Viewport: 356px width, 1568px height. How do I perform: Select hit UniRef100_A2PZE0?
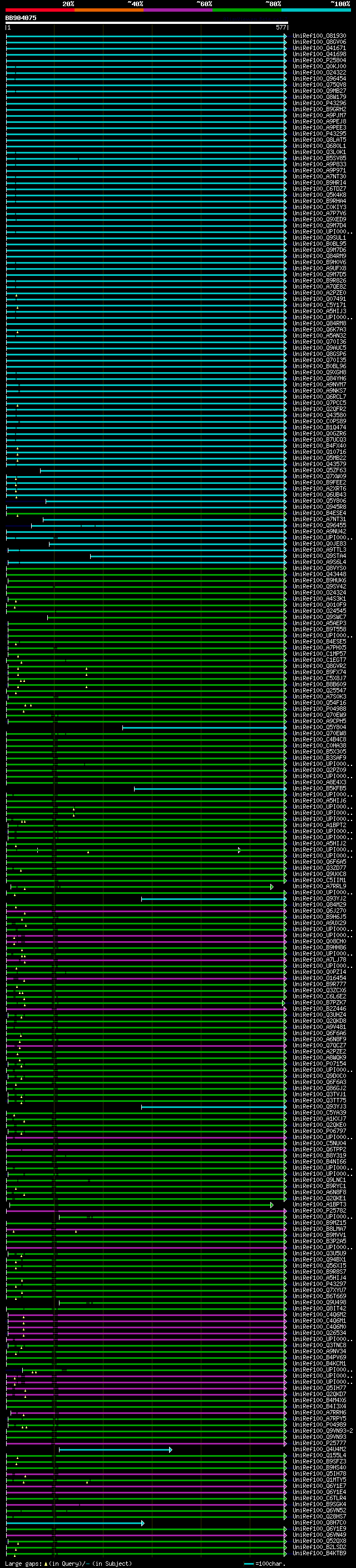pos(319,293)
